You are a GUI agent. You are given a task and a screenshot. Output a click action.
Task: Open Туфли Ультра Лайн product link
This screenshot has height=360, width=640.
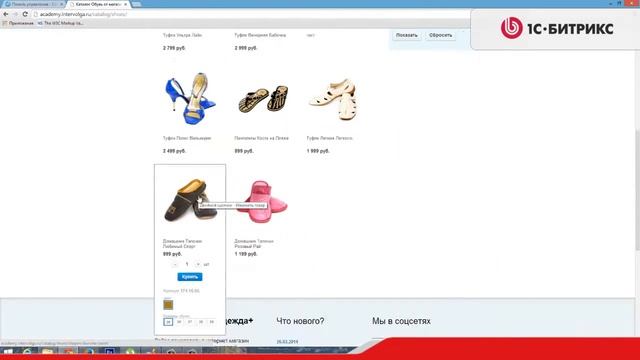(182, 36)
